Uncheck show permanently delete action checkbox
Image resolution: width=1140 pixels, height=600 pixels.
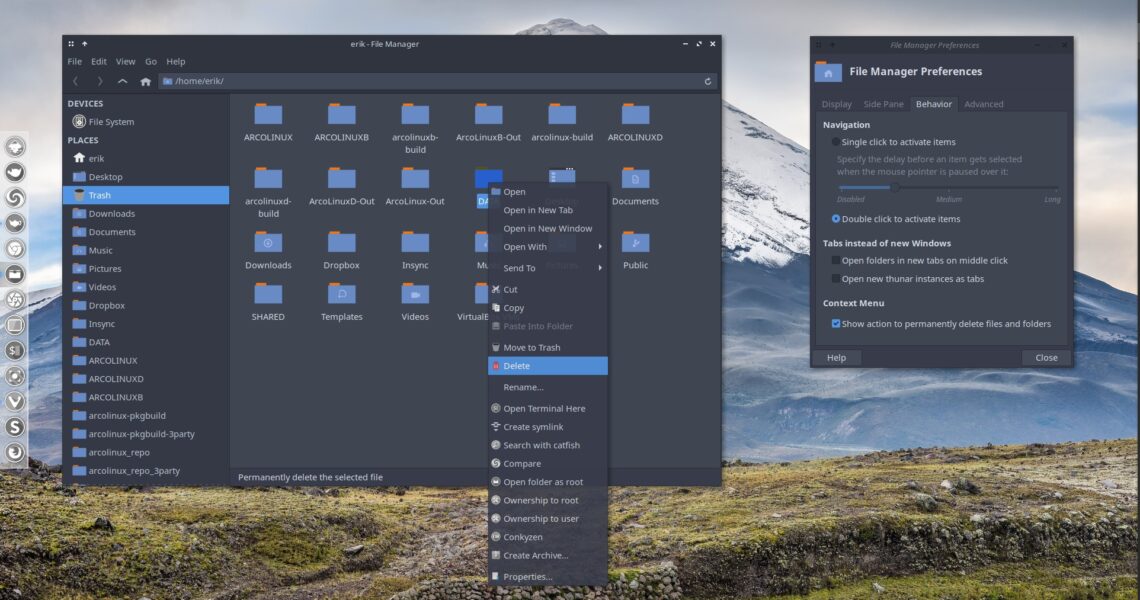tap(836, 324)
